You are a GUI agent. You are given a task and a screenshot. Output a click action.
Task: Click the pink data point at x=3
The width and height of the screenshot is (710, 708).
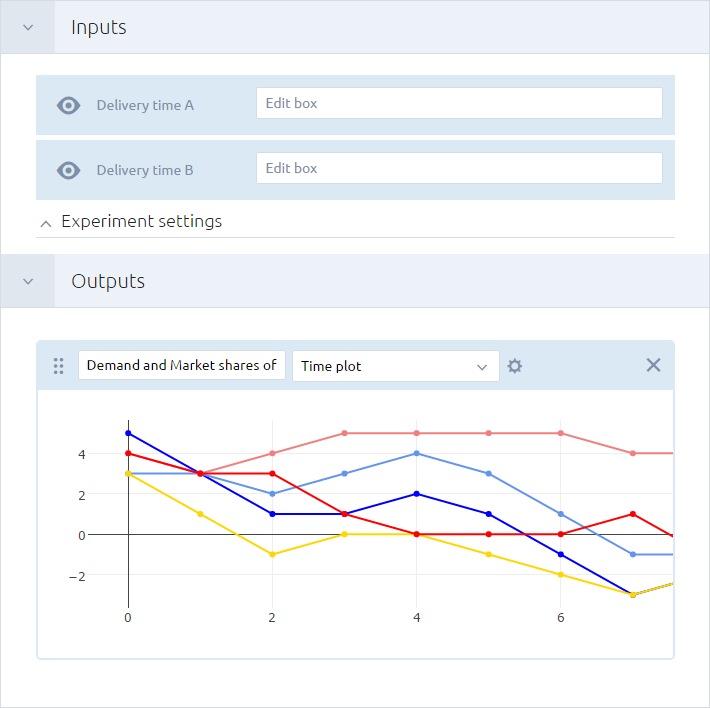[x=345, y=433]
